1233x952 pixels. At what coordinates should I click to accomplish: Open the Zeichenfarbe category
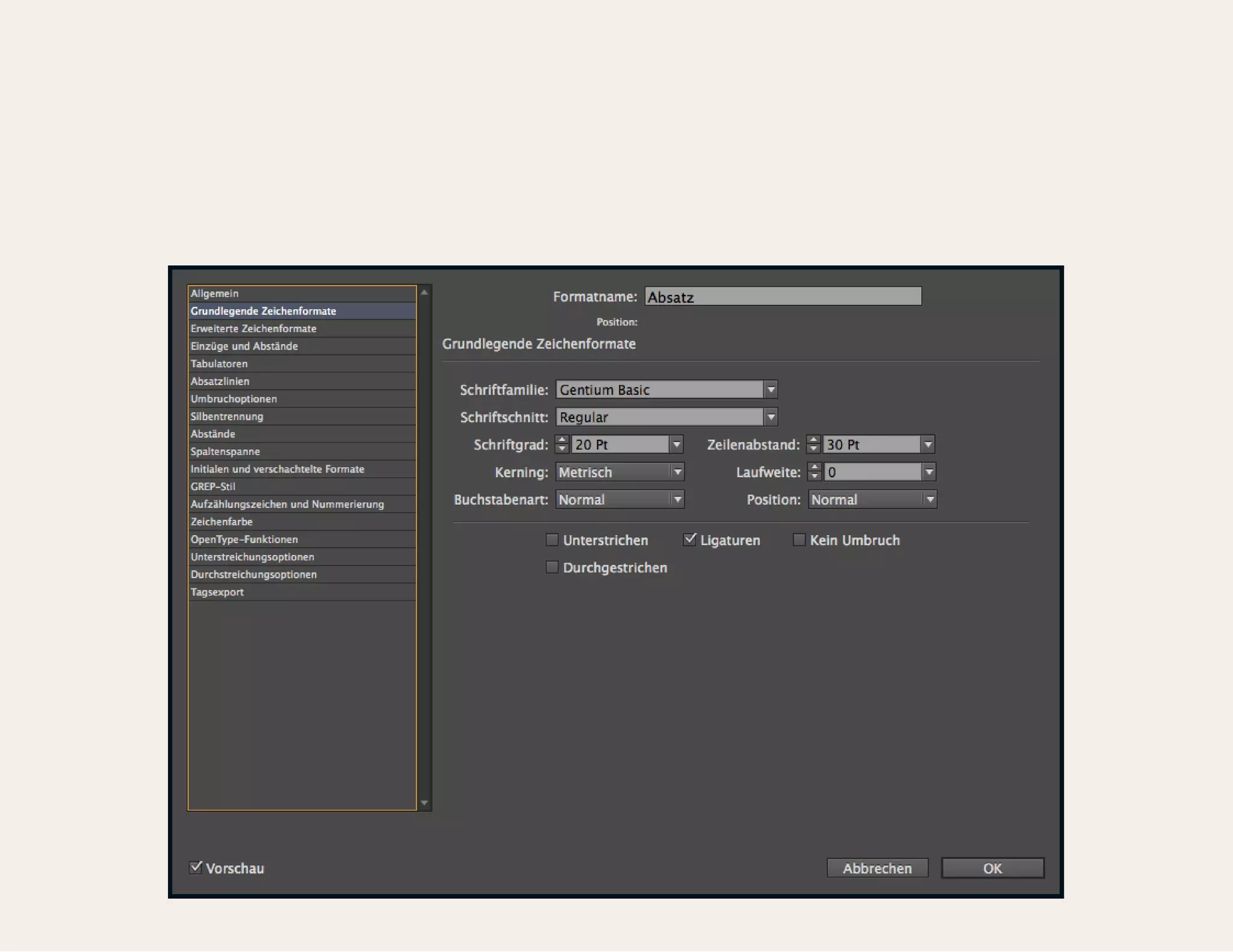point(222,522)
